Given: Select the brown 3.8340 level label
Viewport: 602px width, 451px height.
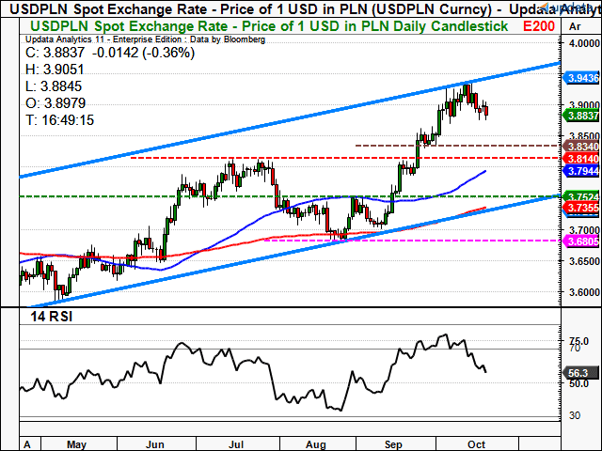Looking at the screenshot, I should click(x=581, y=146).
